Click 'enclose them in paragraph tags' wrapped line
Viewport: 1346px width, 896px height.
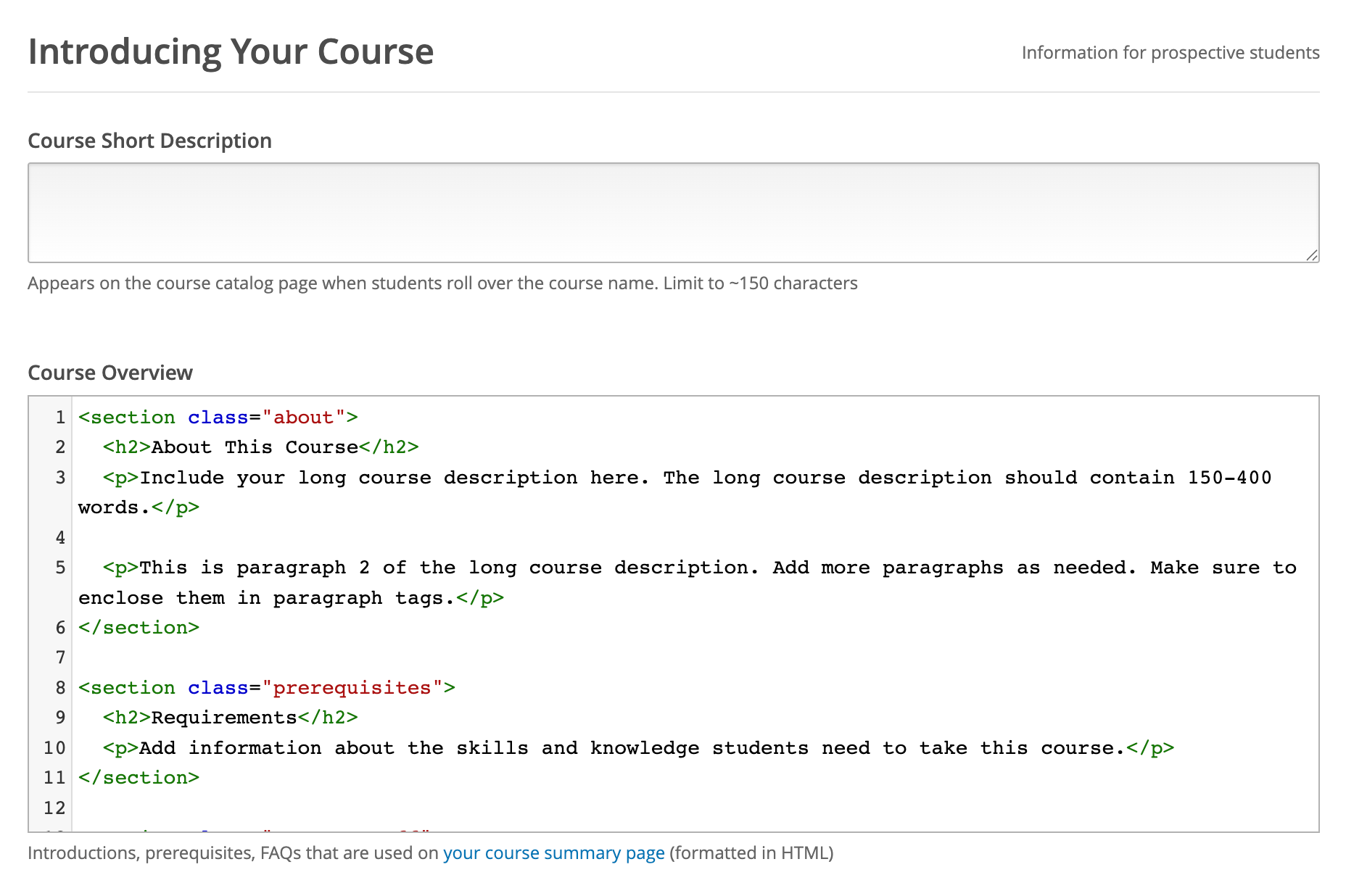[291, 598]
